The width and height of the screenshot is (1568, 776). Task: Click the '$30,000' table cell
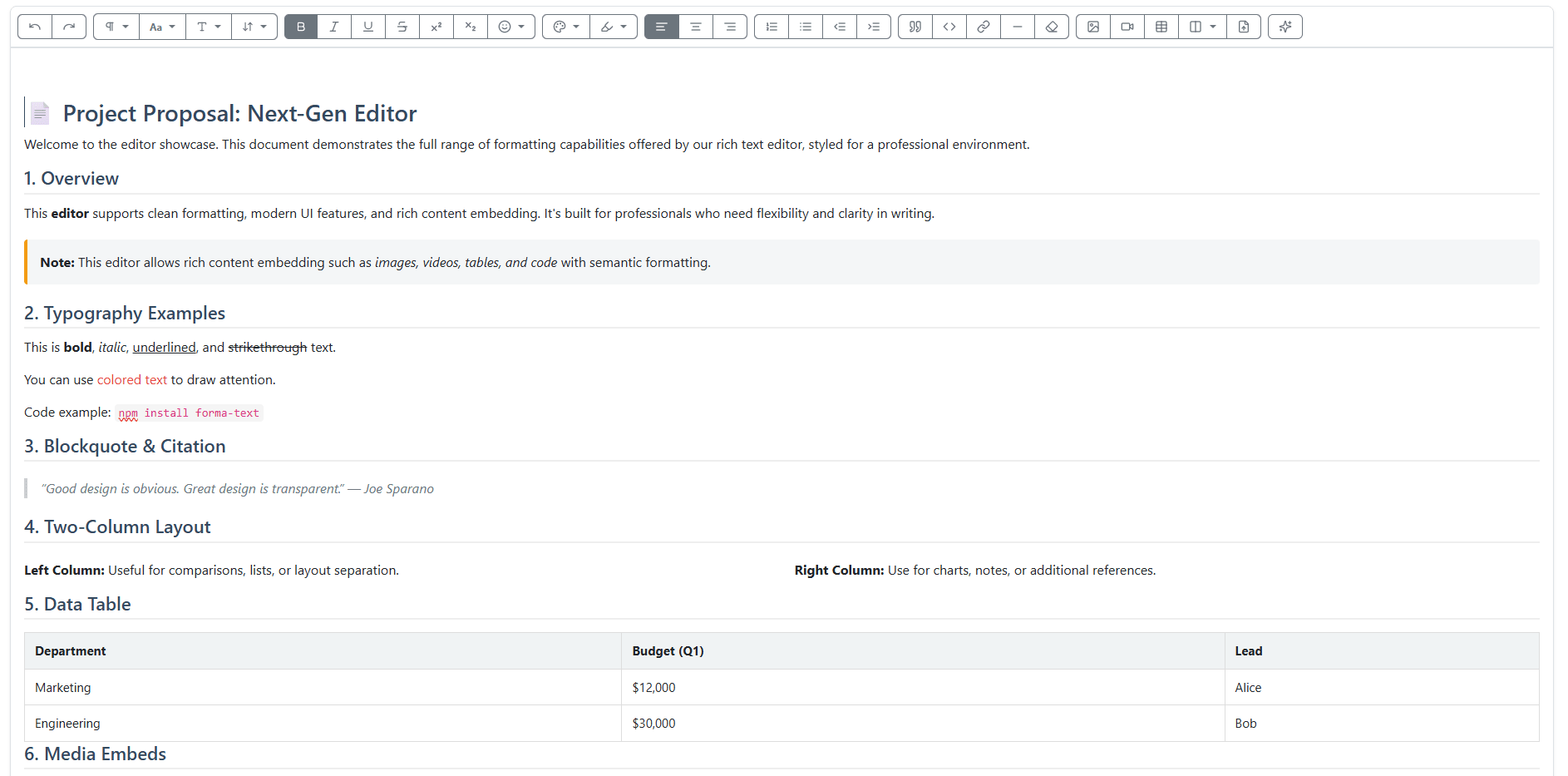(923, 723)
